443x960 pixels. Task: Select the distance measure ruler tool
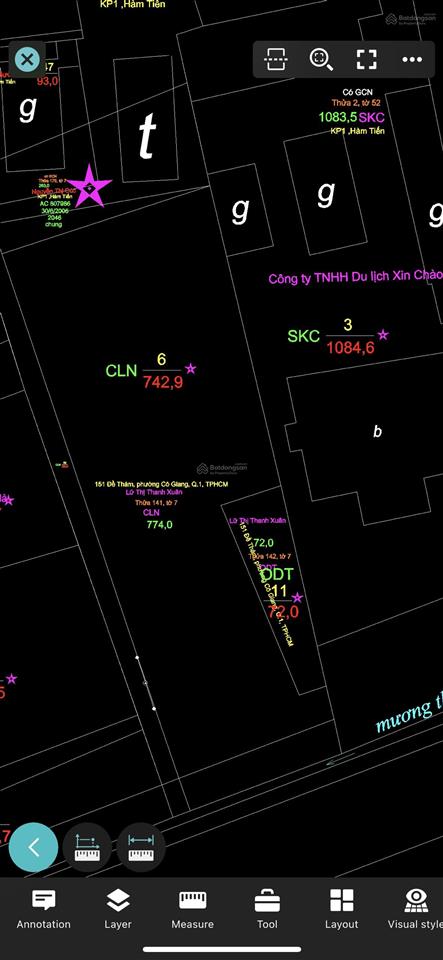pyautogui.click(x=141, y=847)
